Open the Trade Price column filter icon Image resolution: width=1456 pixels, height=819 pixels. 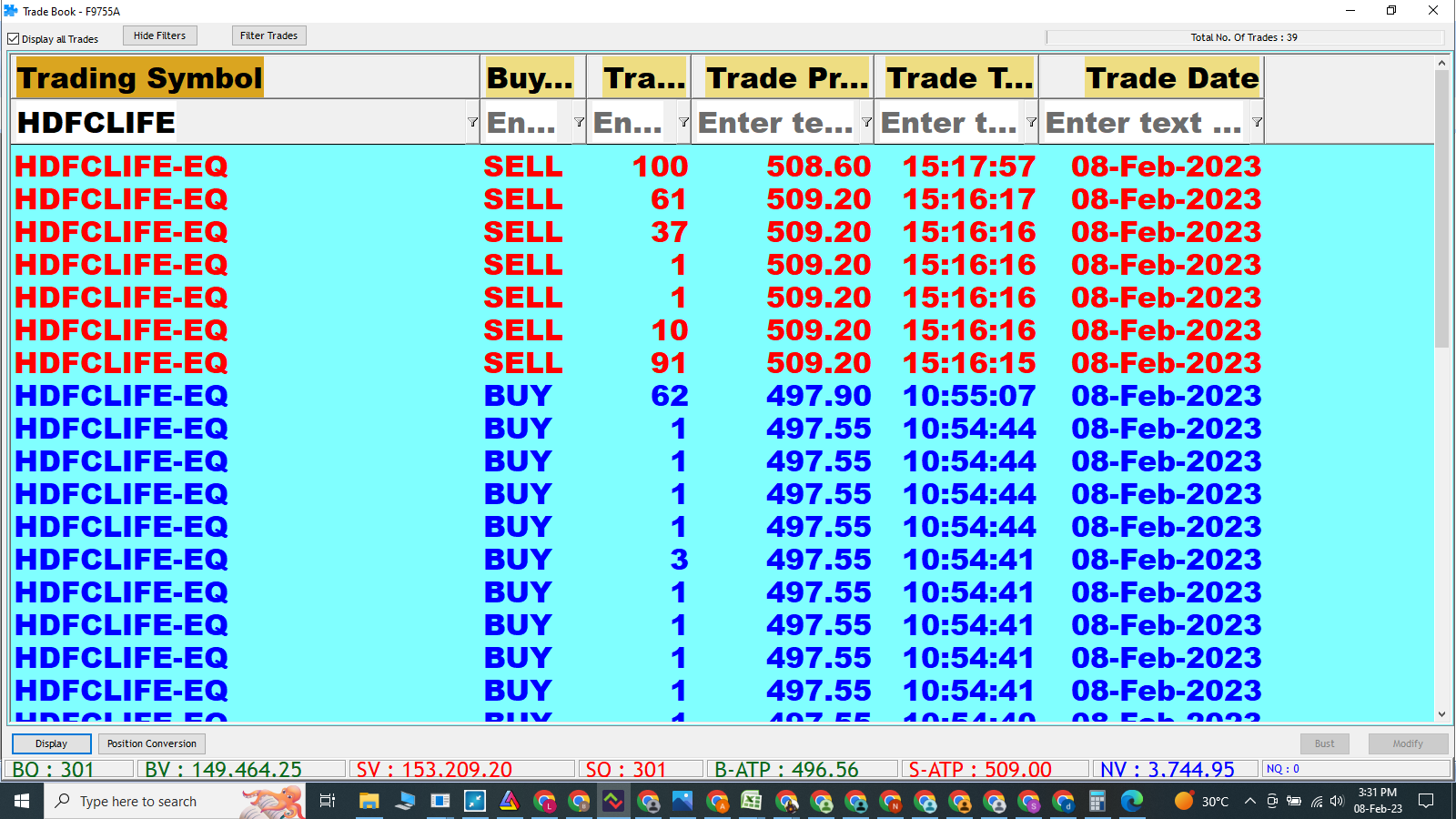866,122
